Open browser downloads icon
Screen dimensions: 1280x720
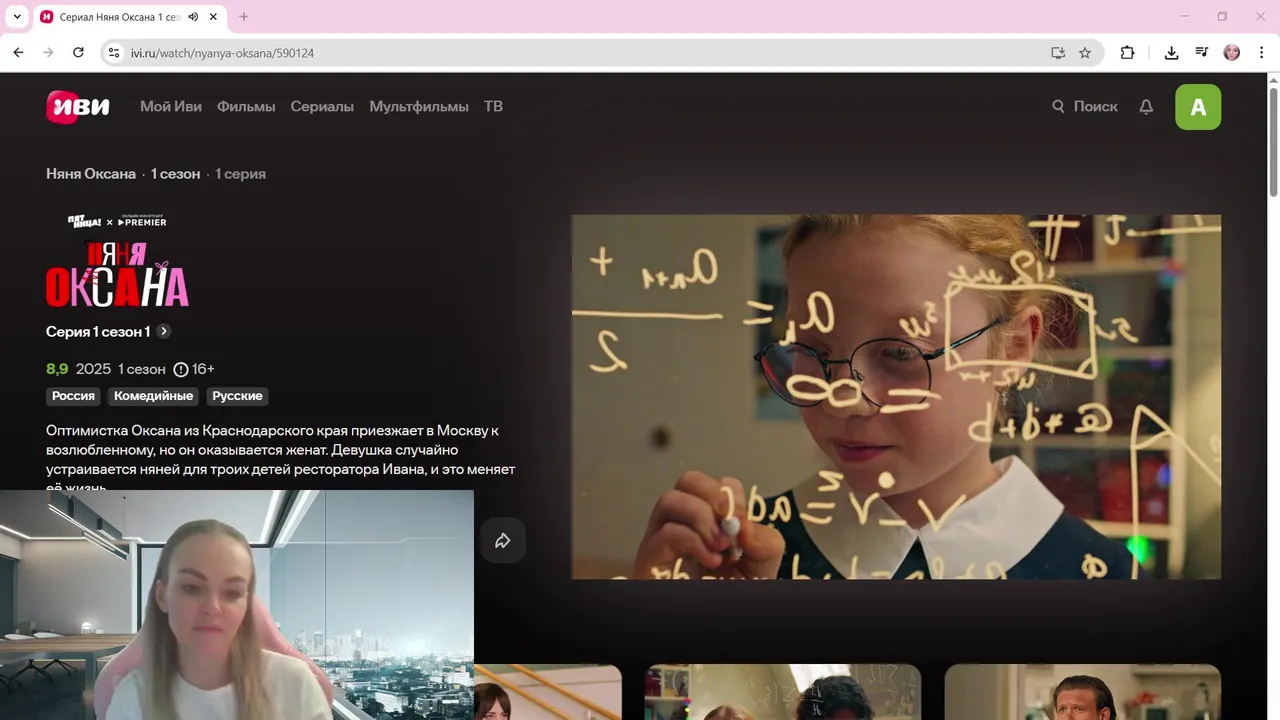(1171, 53)
